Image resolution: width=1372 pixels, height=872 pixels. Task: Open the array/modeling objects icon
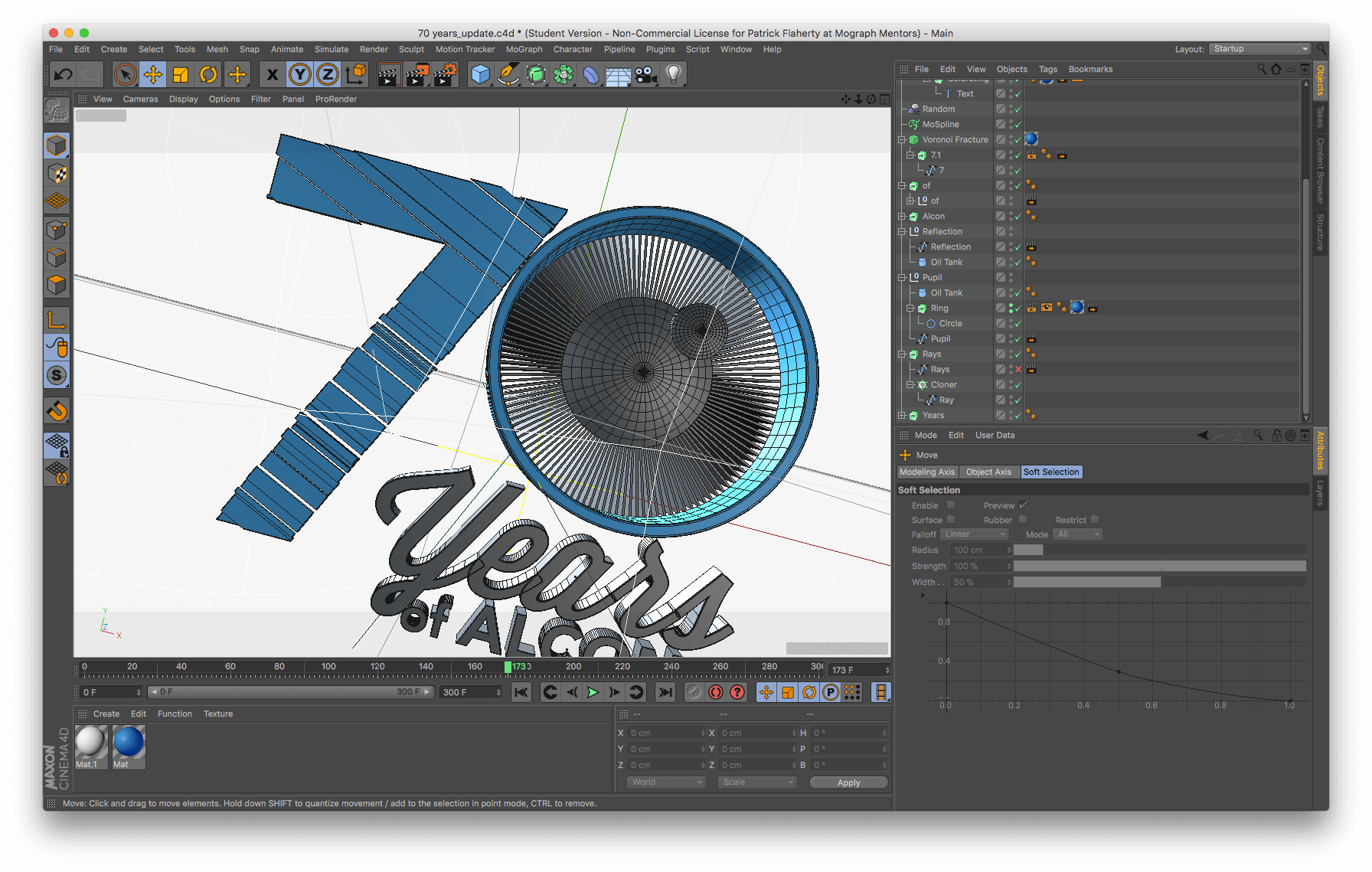563,74
